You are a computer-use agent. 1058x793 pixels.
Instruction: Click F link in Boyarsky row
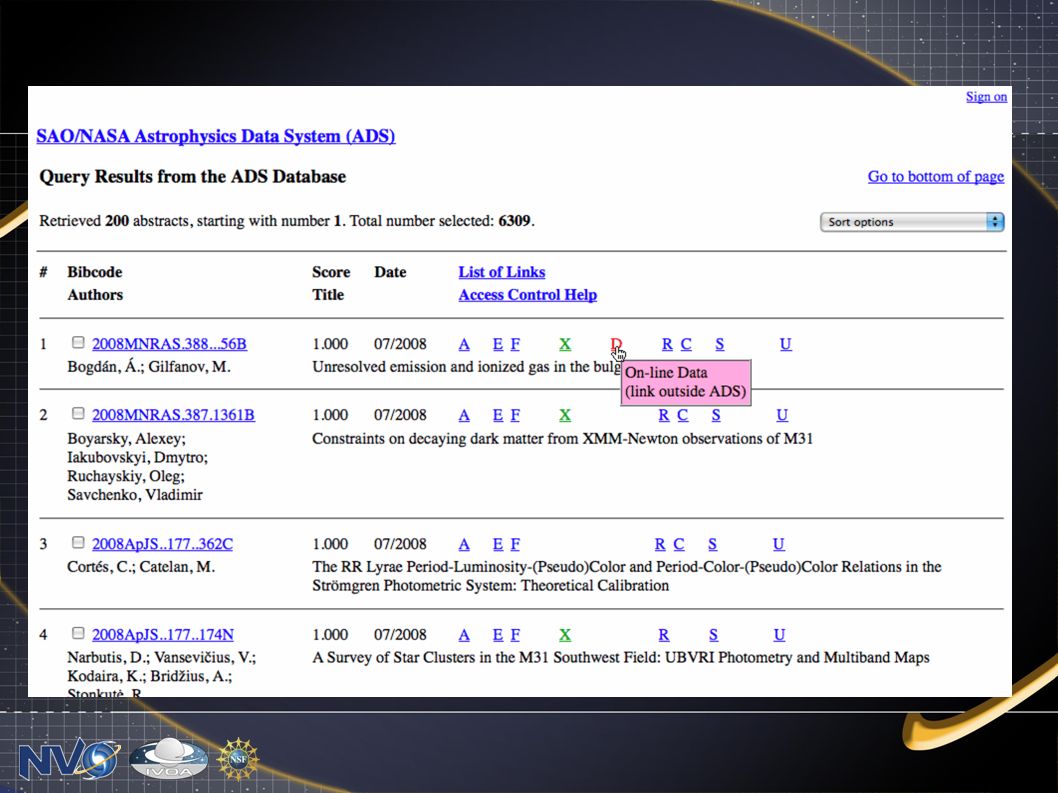coord(515,415)
